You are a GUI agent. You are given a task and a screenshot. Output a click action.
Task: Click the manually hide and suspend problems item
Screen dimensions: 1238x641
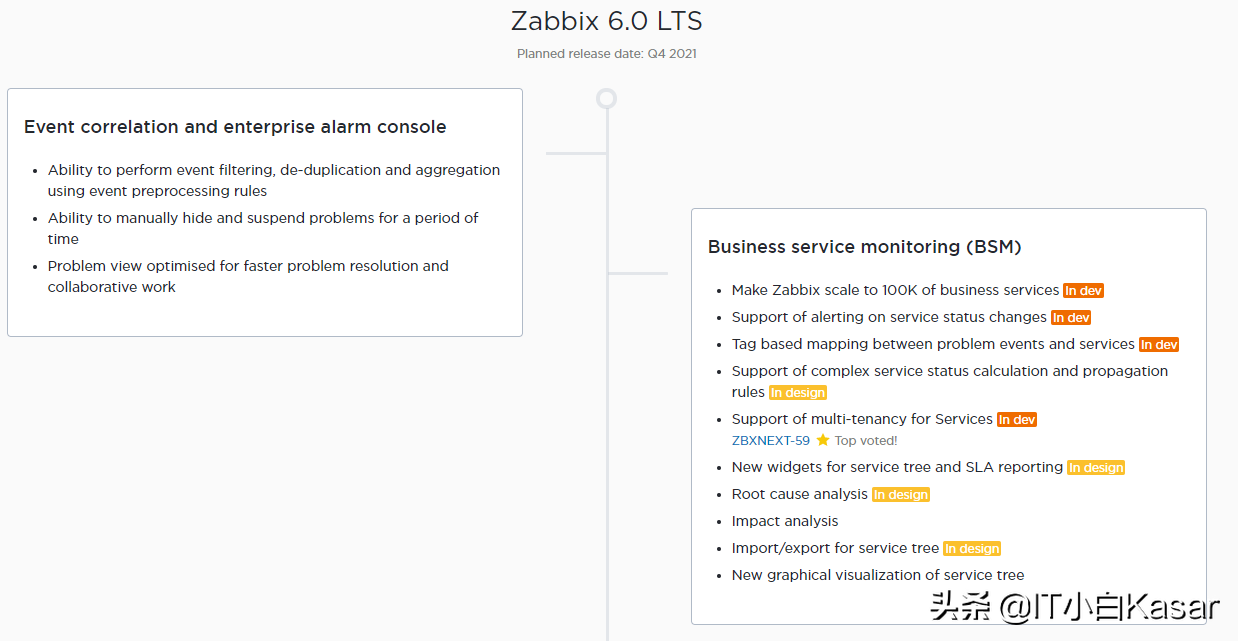tap(263, 228)
